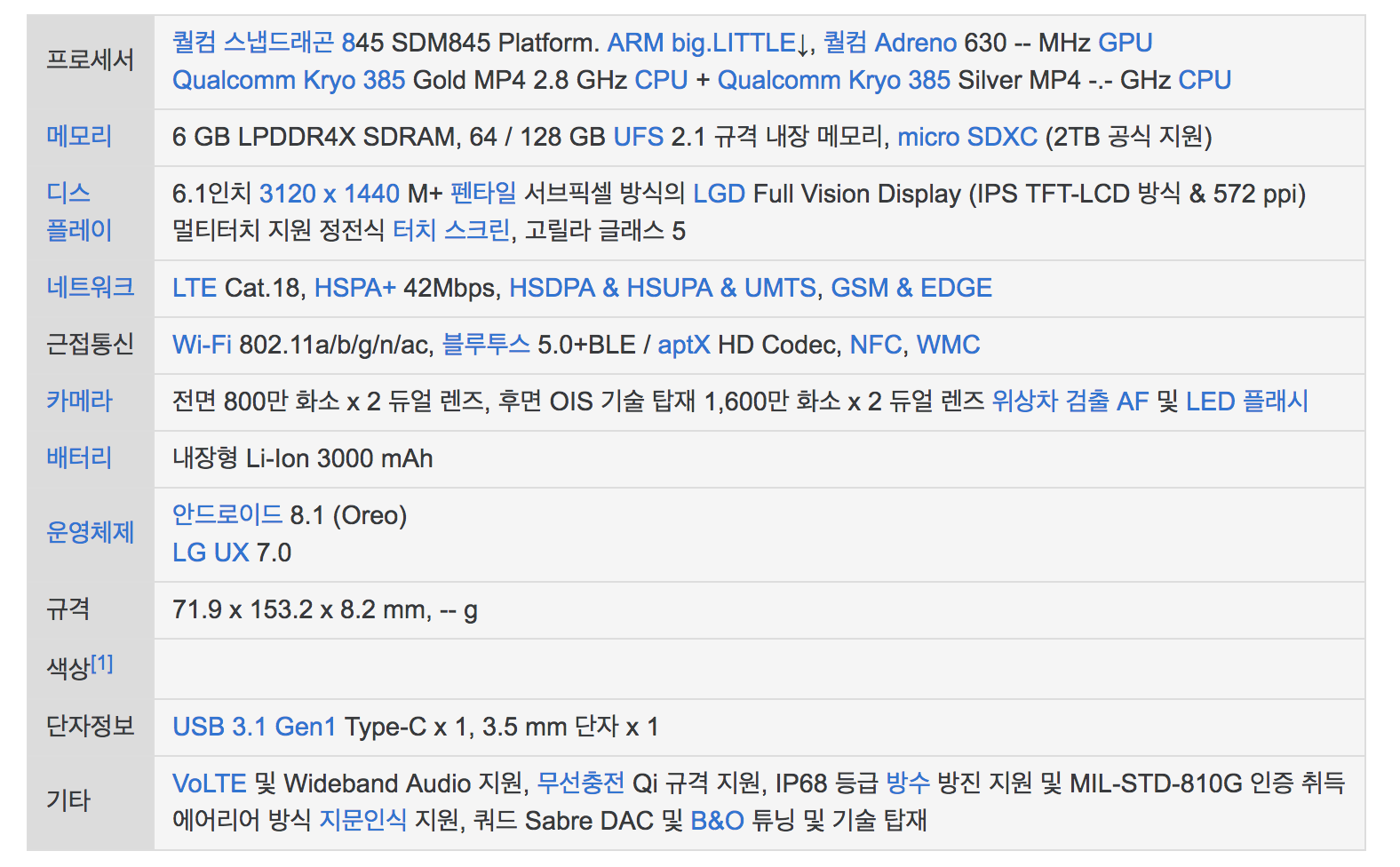Open the LED 플래시 link
The width and height of the screenshot is (1400, 867).
click(1247, 402)
